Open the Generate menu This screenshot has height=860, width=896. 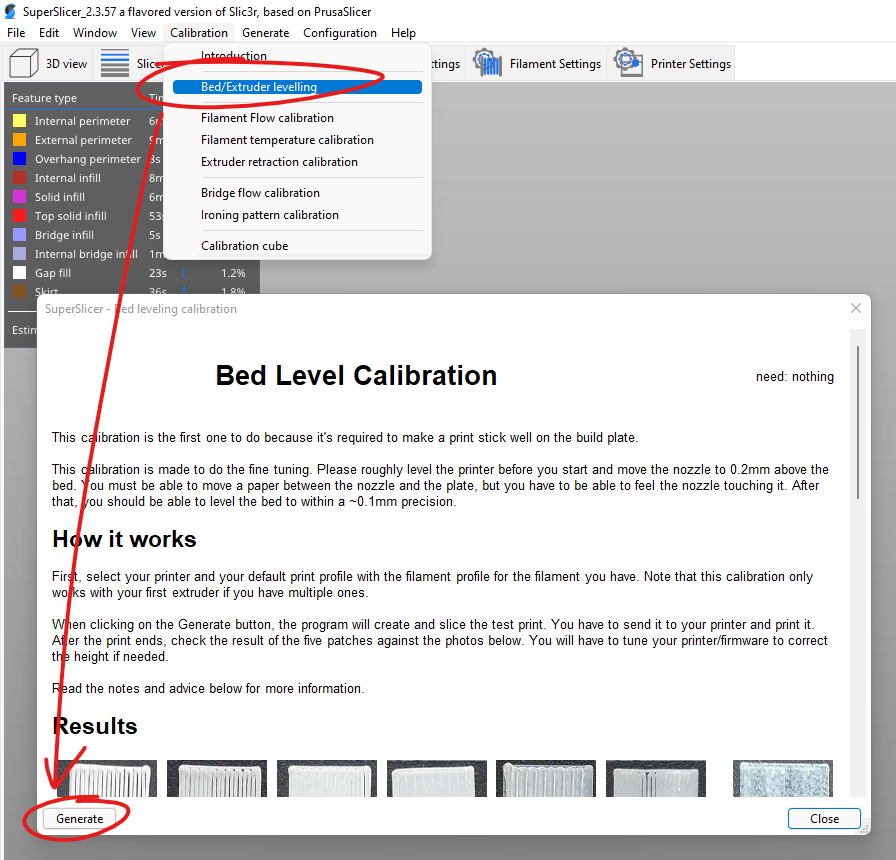265,33
